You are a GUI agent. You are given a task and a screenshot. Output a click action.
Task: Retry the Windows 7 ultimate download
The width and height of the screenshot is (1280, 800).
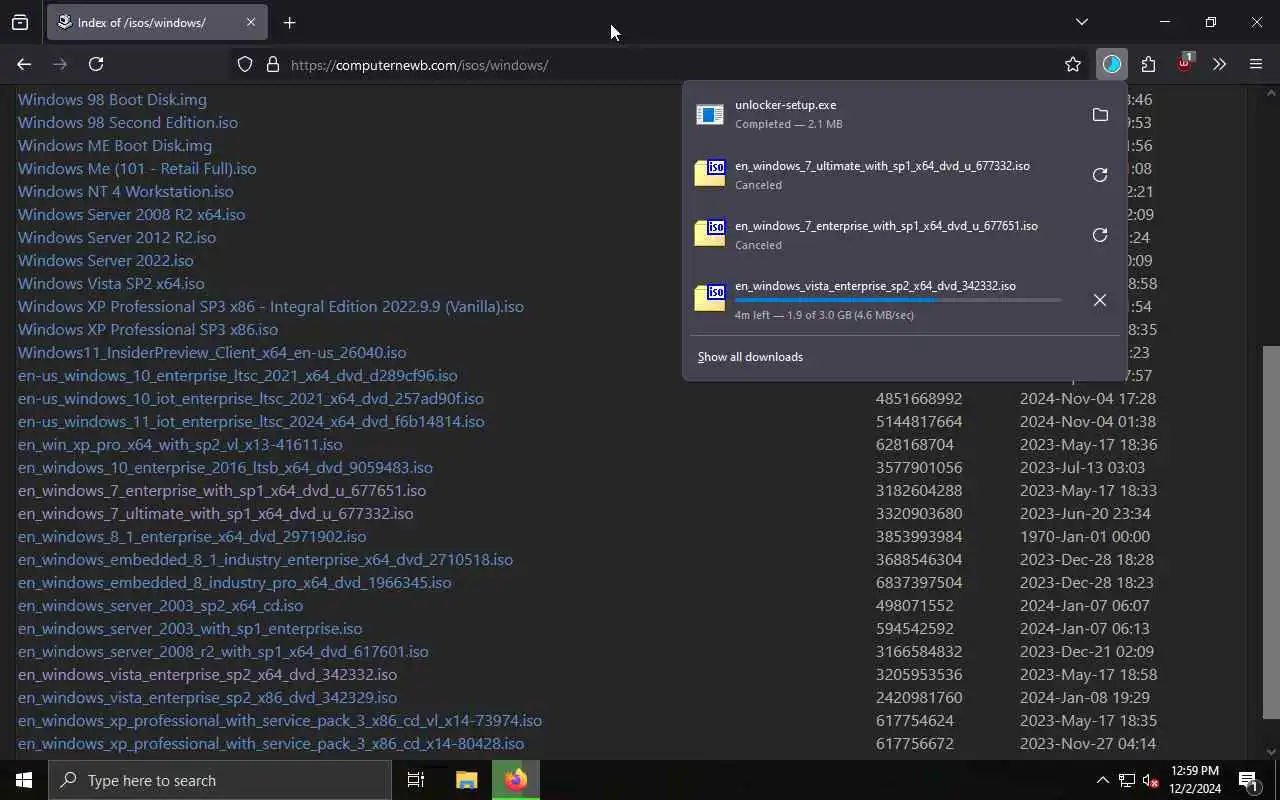click(x=1100, y=175)
